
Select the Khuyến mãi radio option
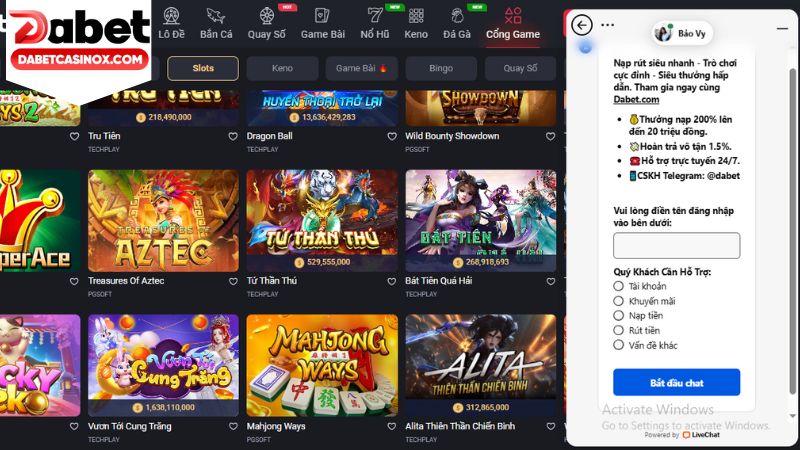[618, 301]
